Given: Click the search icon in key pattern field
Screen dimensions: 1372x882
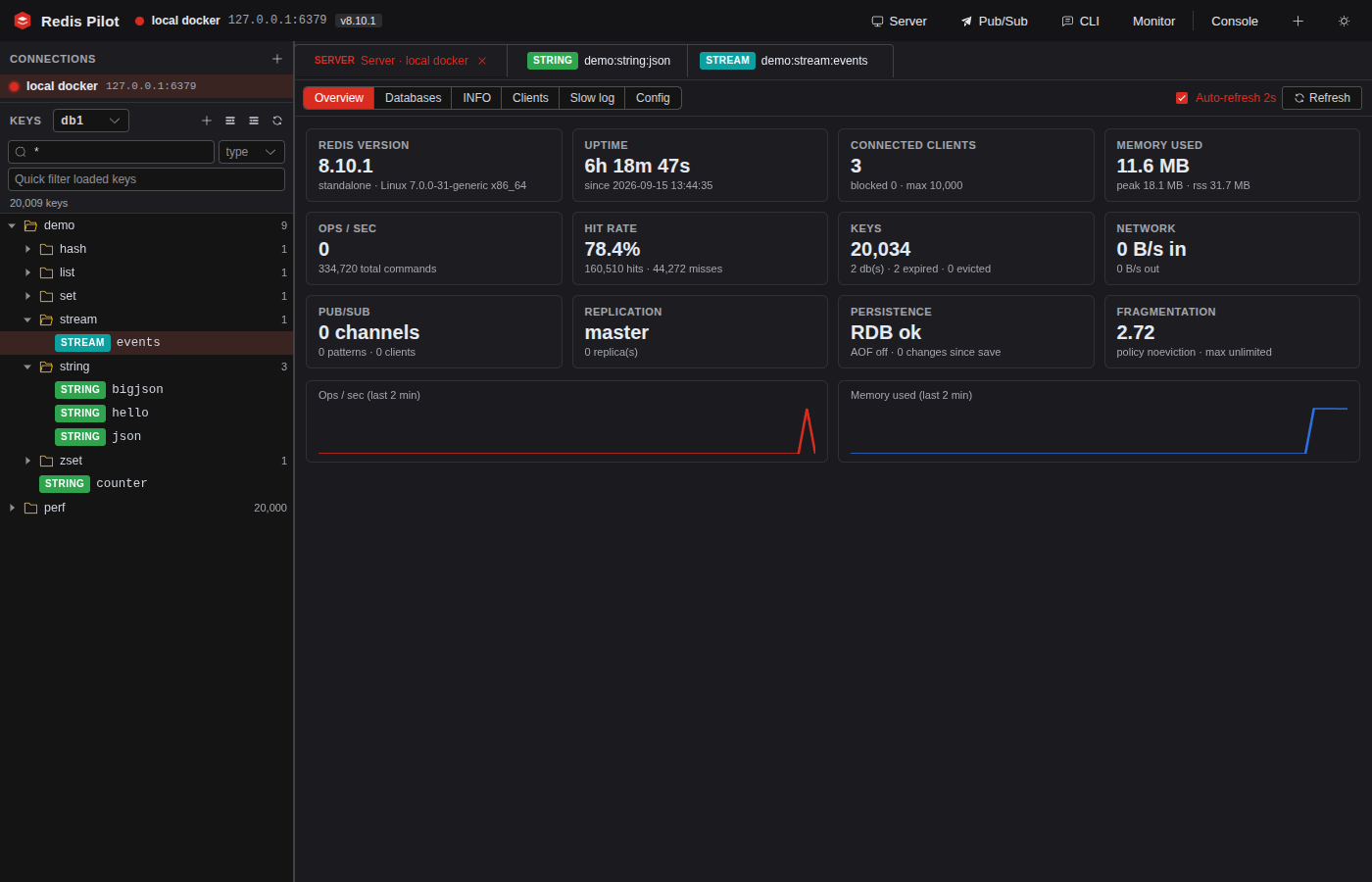Looking at the screenshot, I should pyautogui.click(x=21, y=152).
